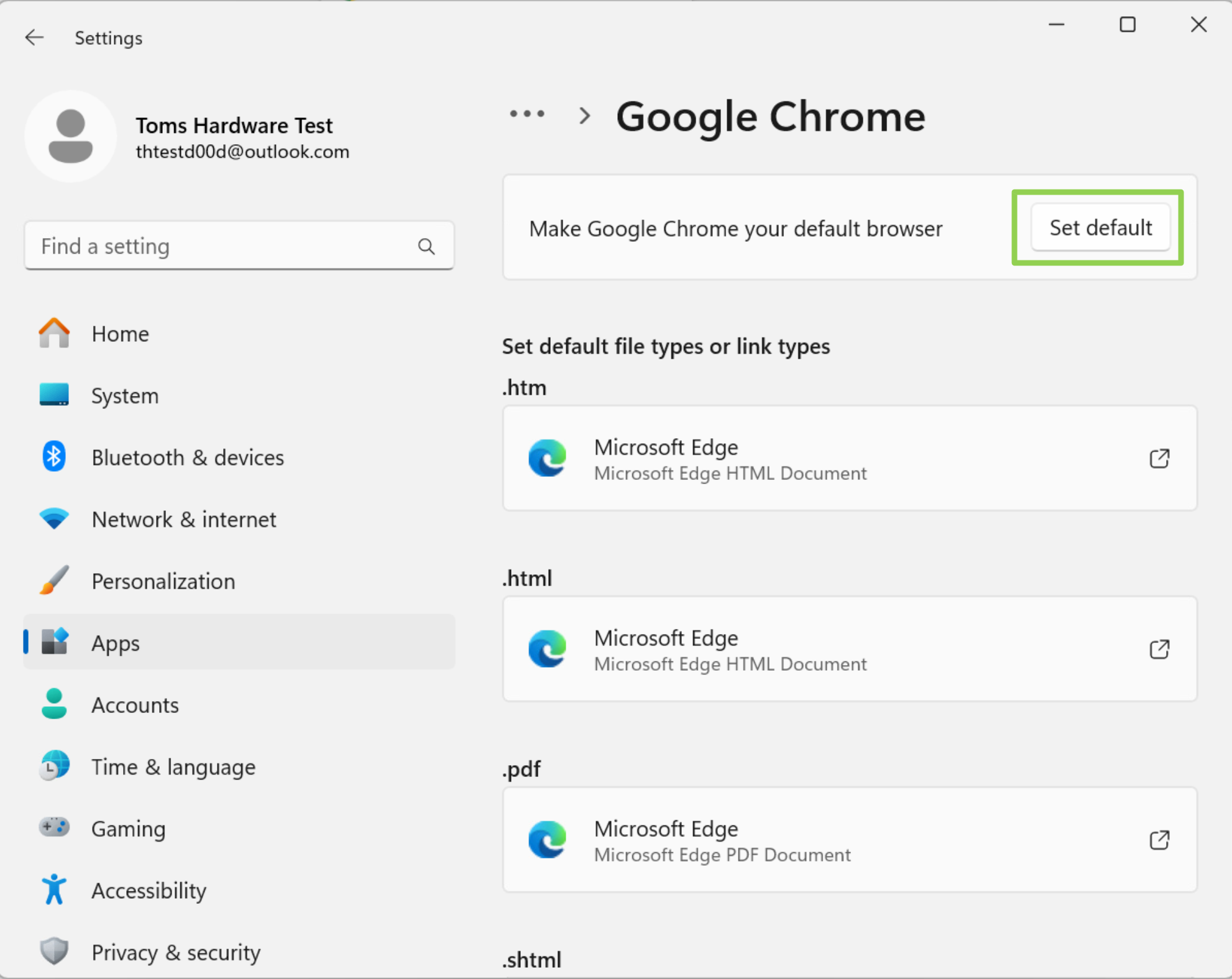Click thtestd00d@outlook.com email text
Viewport: 1232px width, 979px height.
pos(242,152)
